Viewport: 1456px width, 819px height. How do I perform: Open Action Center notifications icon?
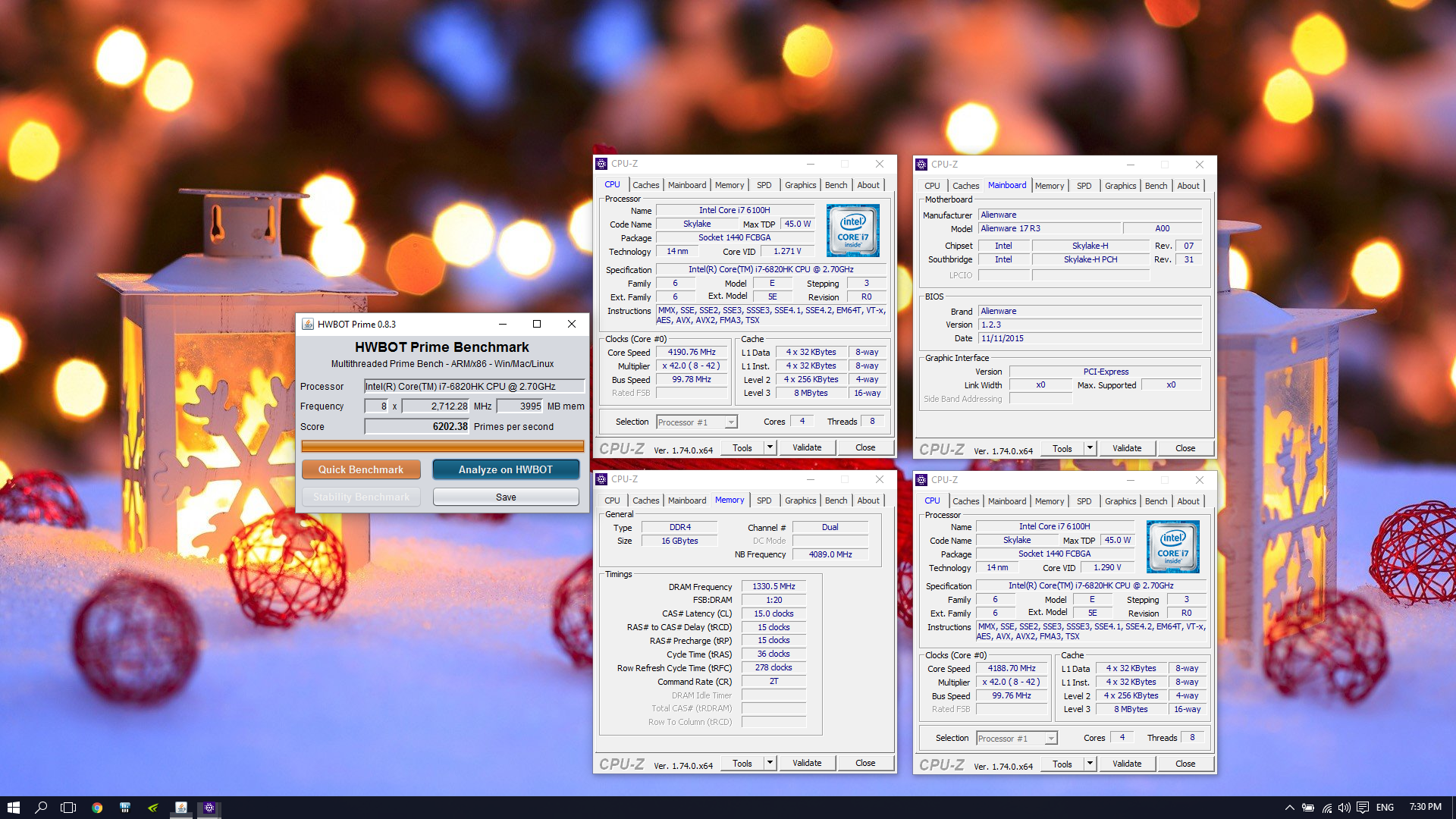click(1363, 808)
